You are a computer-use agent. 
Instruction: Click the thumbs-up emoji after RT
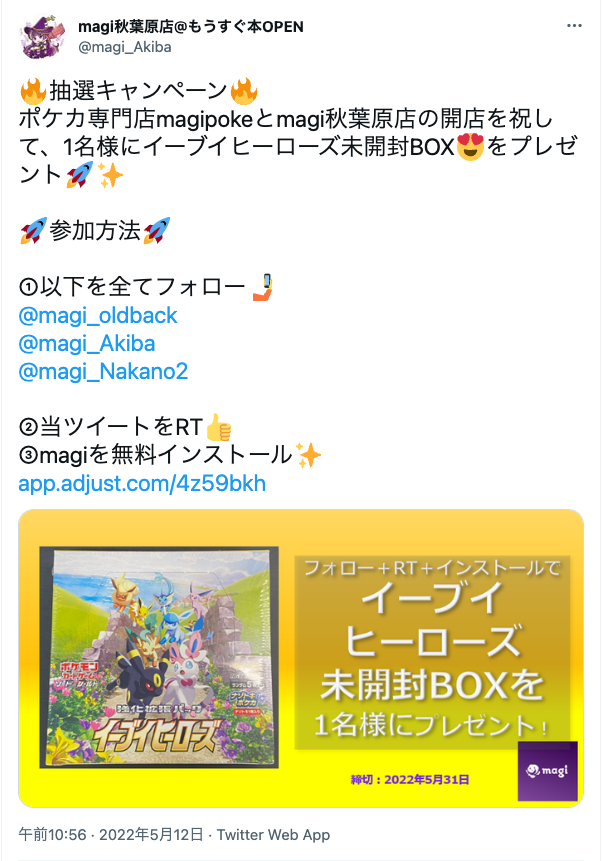pyautogui.click(x=219, y=427)
